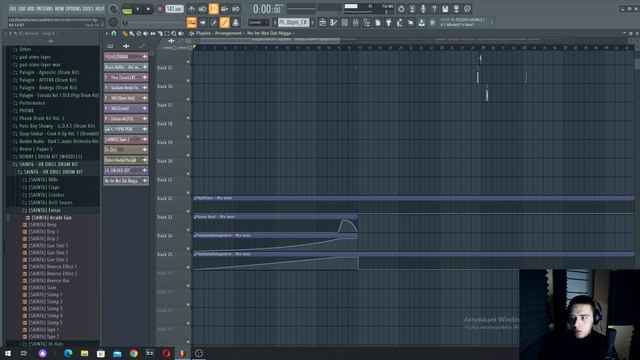640x360 pixels.
Task: Expand the '[SAINT6] Claps' folder
Action: click(44, 187)
